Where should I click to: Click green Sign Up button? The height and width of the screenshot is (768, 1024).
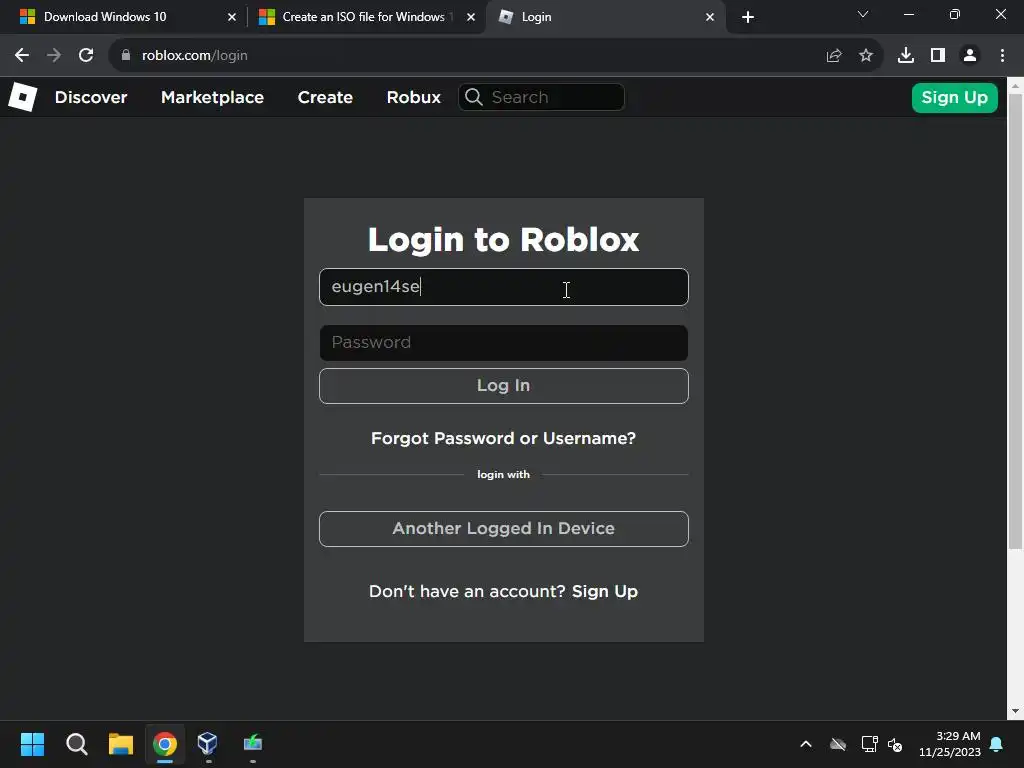pyautogui.click(x=954, y=98)
